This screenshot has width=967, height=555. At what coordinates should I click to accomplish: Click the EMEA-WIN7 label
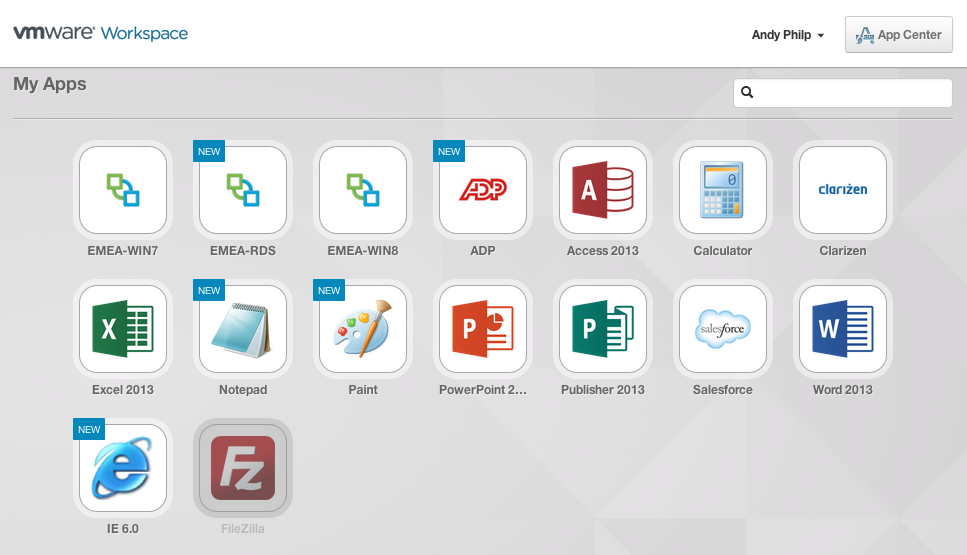123,251
